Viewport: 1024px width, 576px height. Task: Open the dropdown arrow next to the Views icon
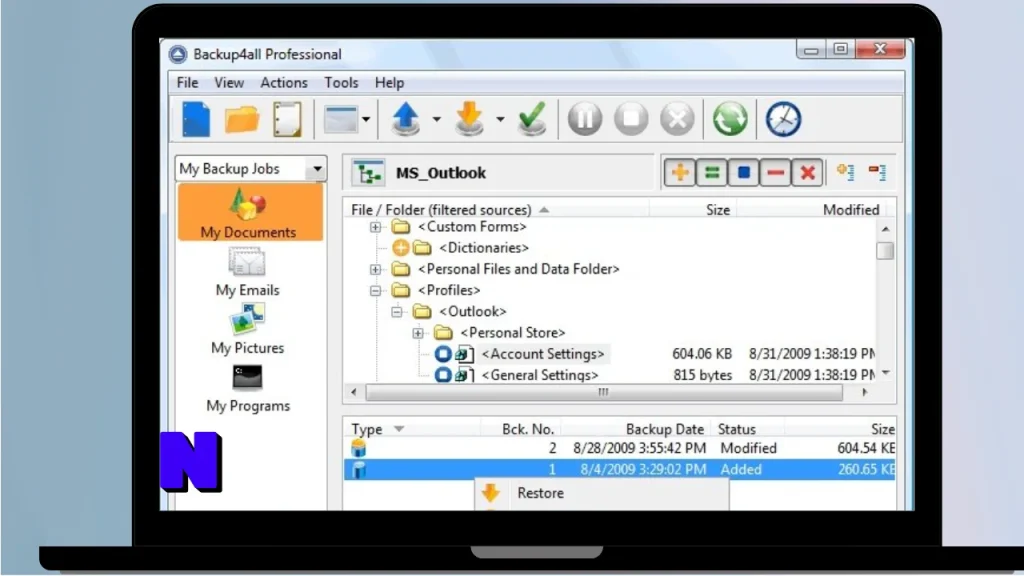click(x=366, y=120)
